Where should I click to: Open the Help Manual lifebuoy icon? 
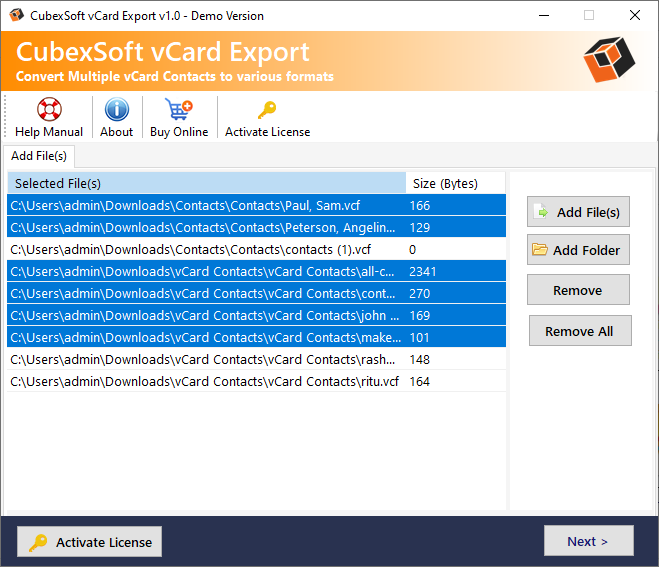49,109
